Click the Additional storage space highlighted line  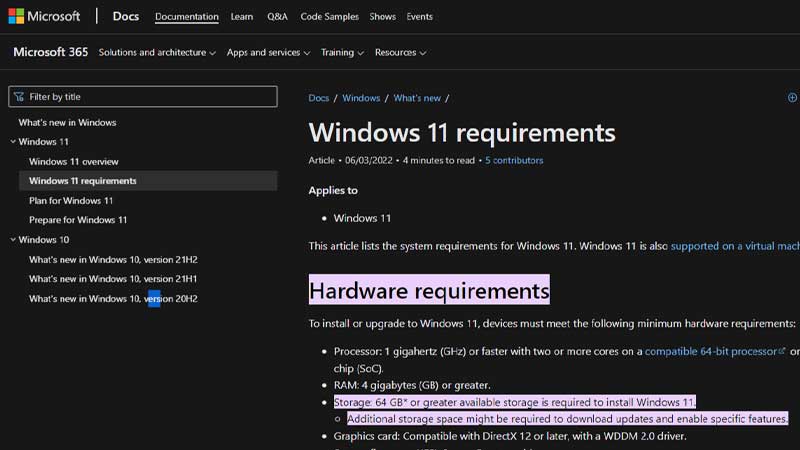tap(567, 419)
